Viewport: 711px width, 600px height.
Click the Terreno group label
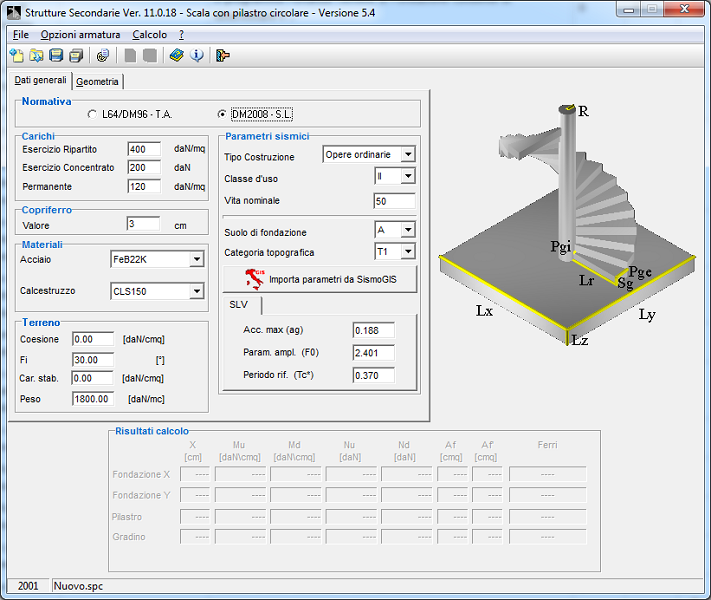(41, 322)
